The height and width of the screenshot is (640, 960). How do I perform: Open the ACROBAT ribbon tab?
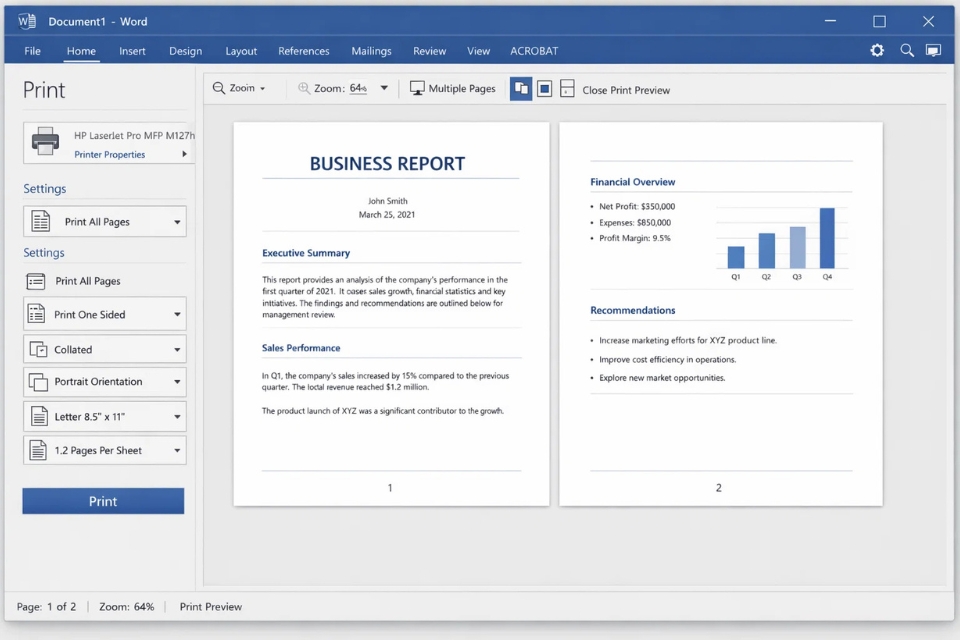533,51
